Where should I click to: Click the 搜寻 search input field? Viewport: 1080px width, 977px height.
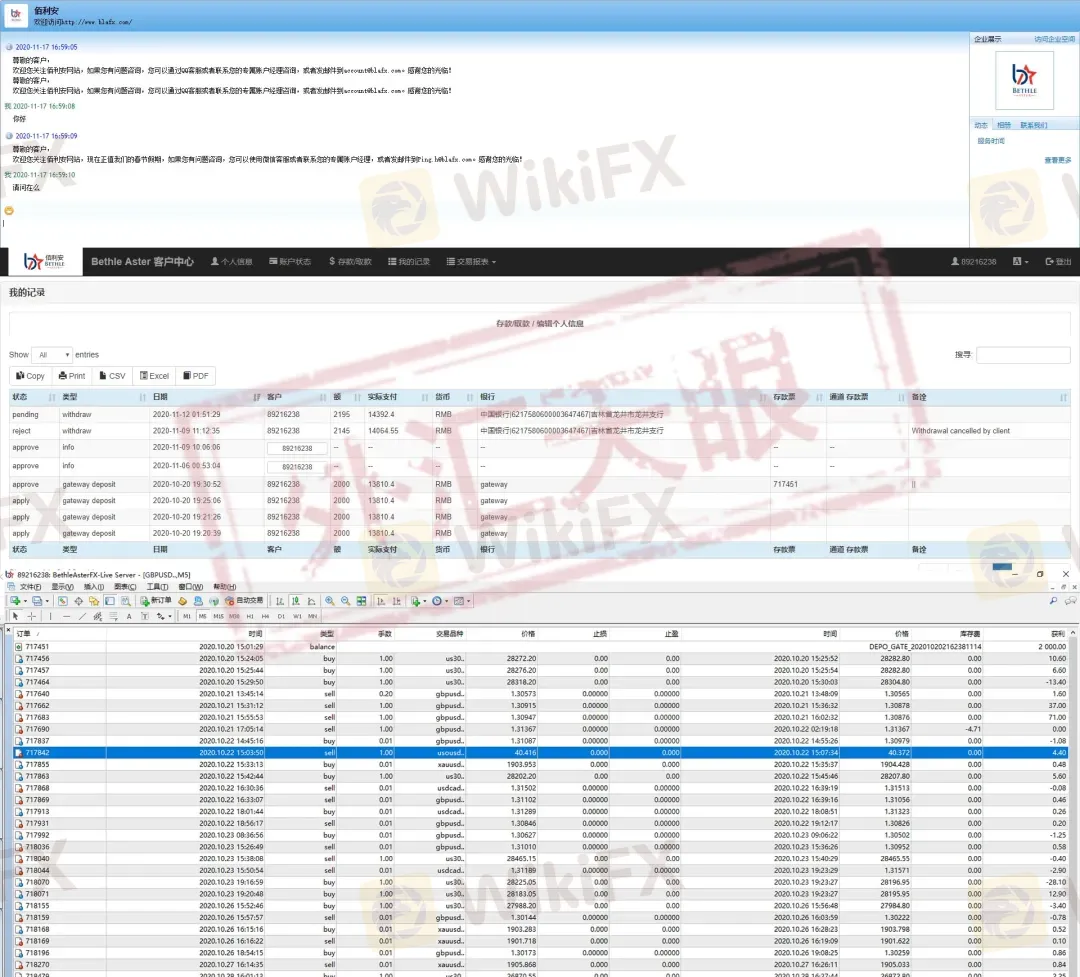click(x=1022, y=355)
